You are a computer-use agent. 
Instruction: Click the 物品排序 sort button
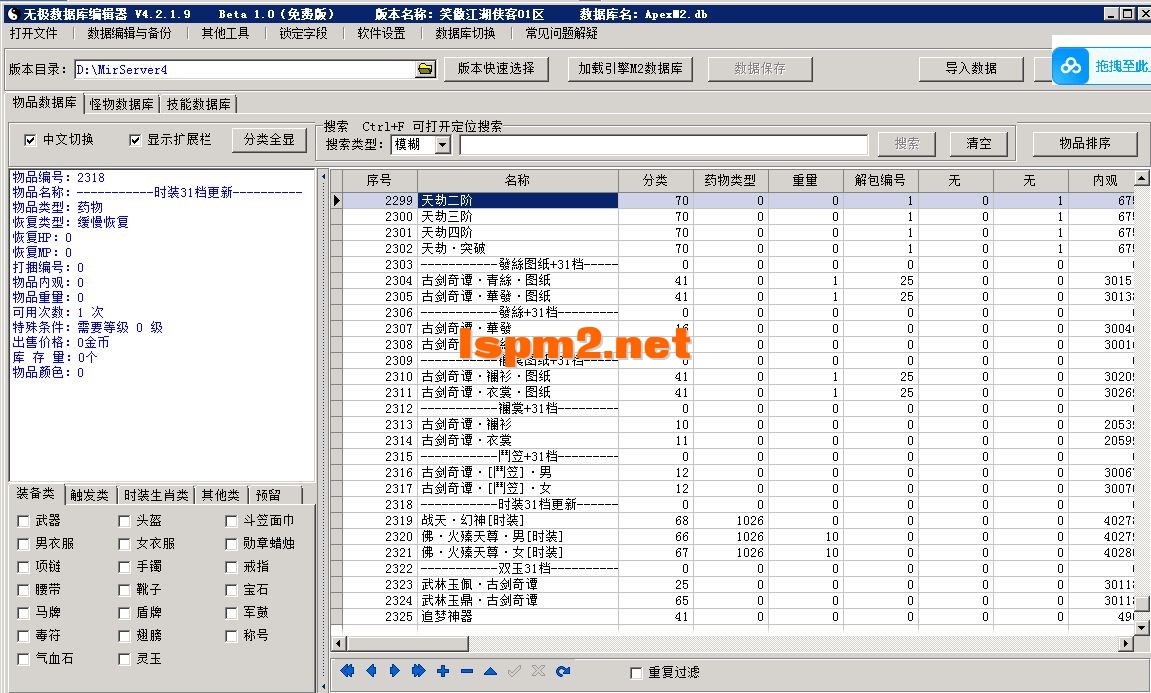1084,143
